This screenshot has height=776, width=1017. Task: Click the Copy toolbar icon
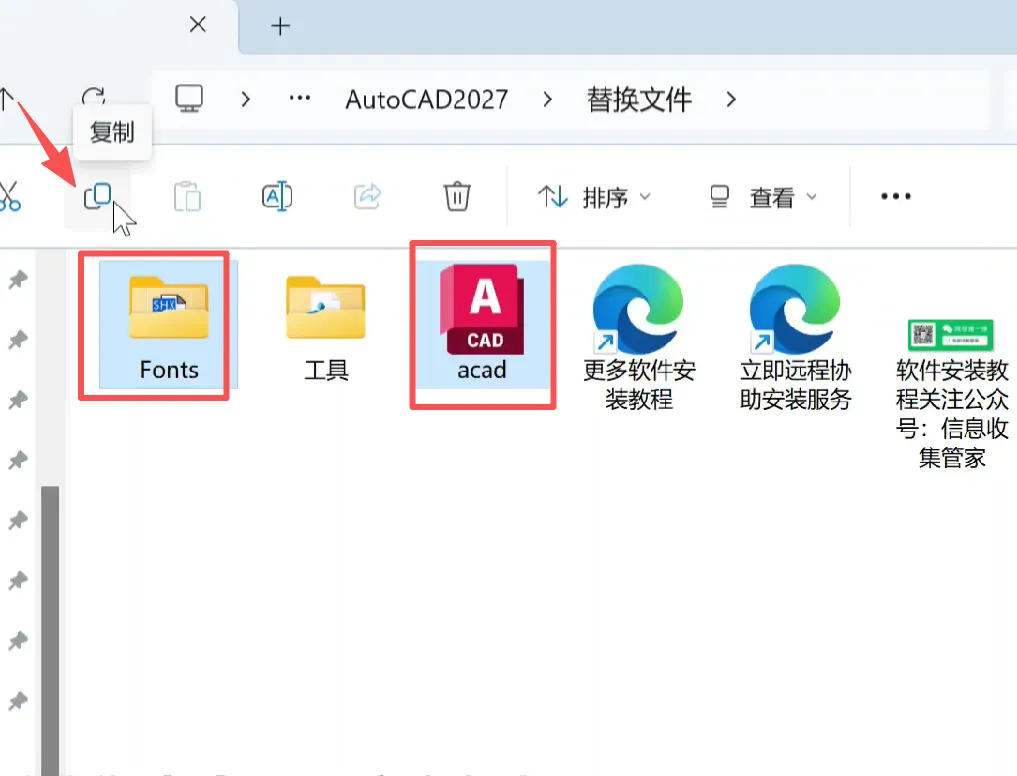point(97,196)
